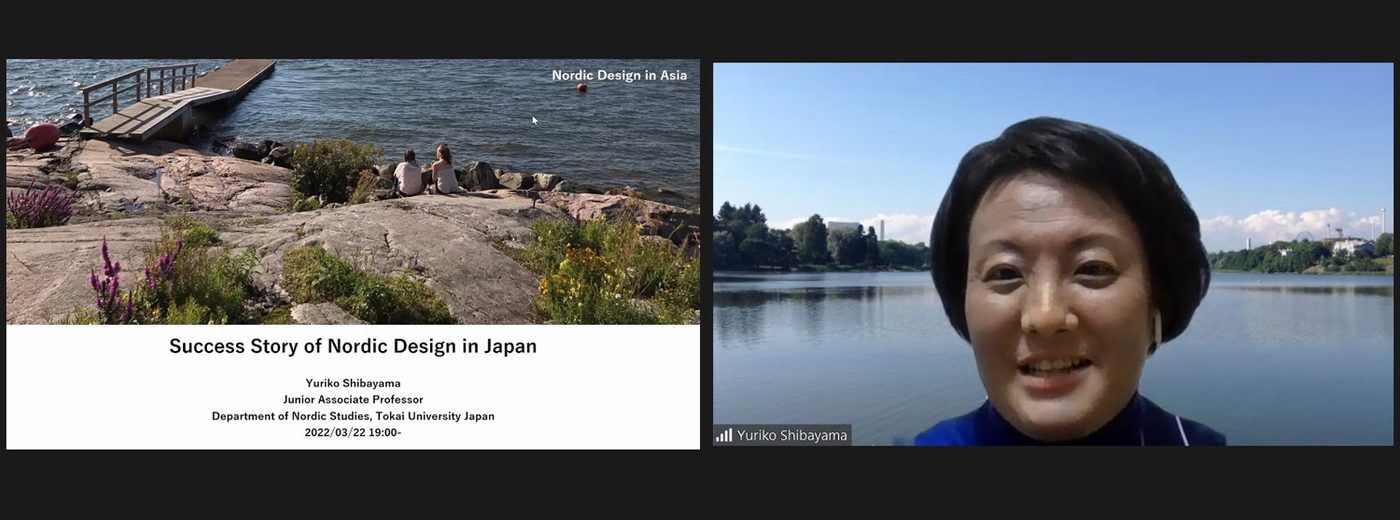Click the Department of Nordic Studies affiliation line
Screen dimensions: 1400x520
[353, 416]
